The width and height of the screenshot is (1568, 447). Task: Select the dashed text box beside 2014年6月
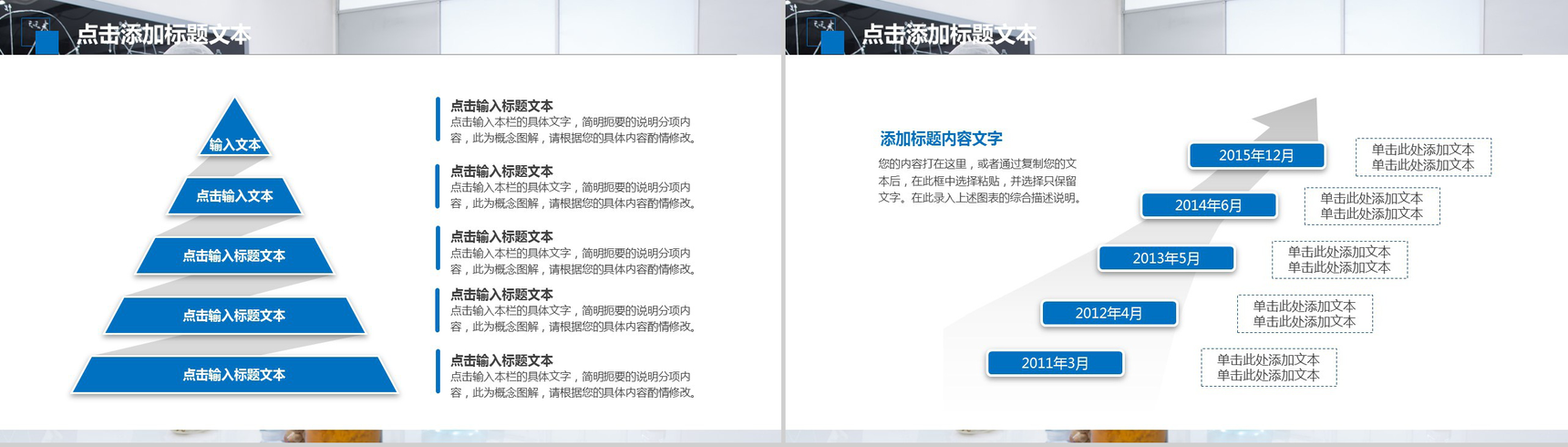[1371, 206]
